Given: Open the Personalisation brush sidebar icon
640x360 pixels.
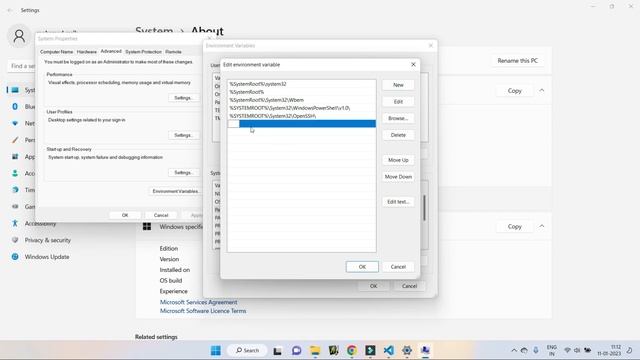Looking at the screenshot, I should (x=15, y=140).
